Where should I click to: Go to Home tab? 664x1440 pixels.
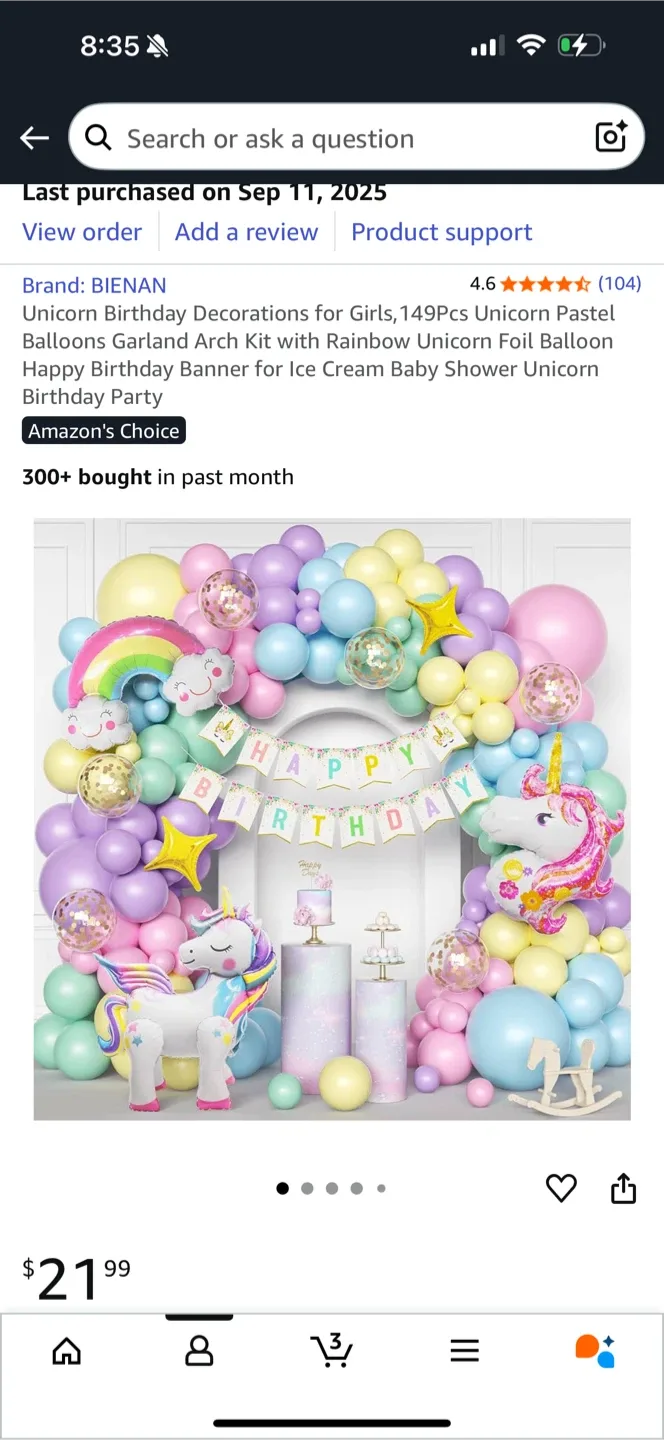[x=67, y=1352]
